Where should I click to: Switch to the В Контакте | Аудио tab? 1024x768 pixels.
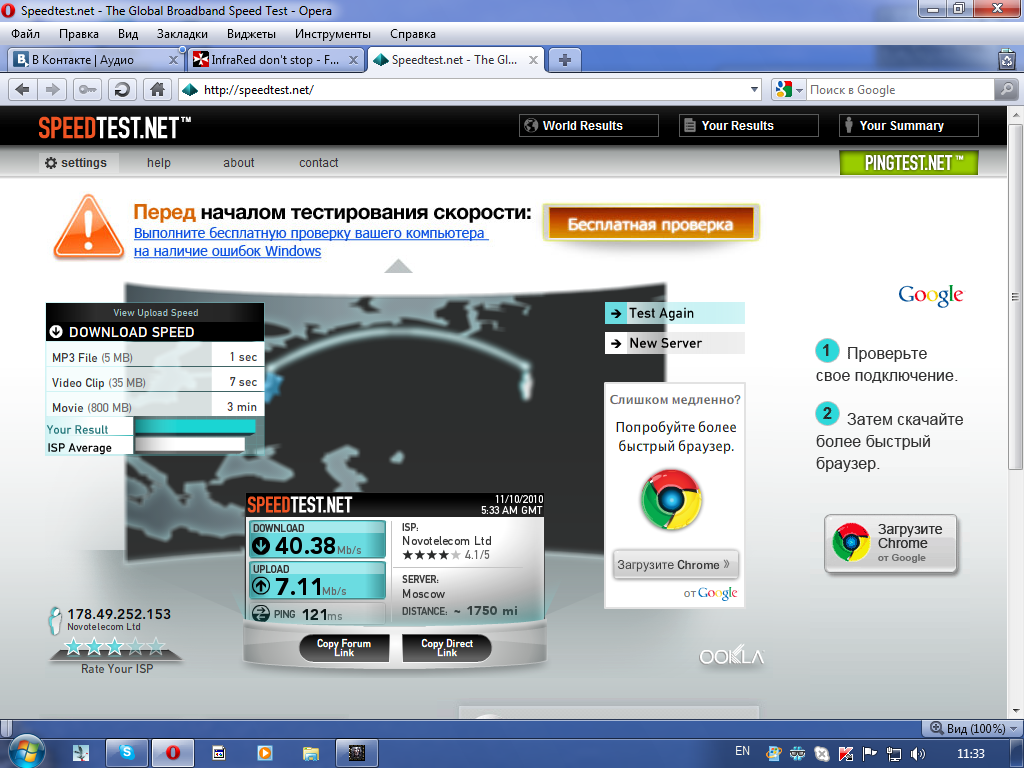(x=94, y=60)
